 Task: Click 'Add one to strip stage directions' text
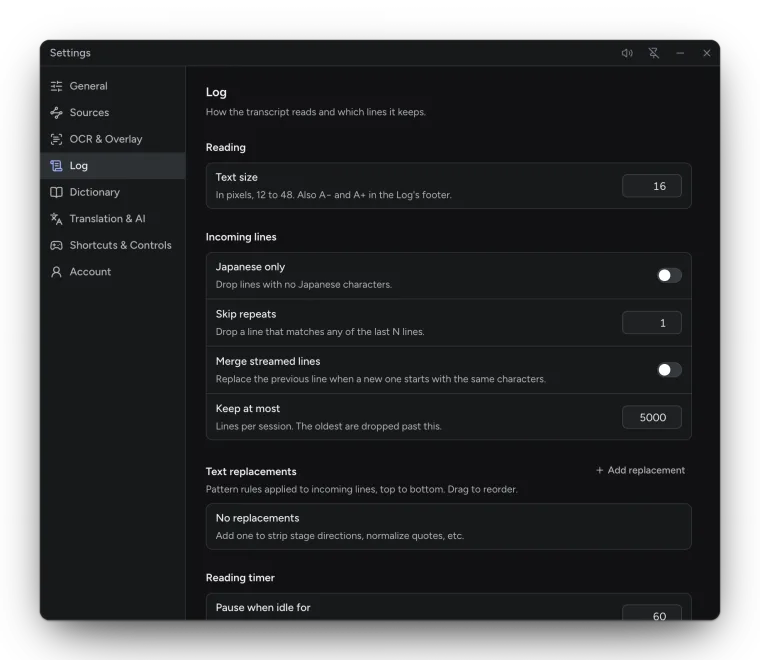click(x=340, y=536)
